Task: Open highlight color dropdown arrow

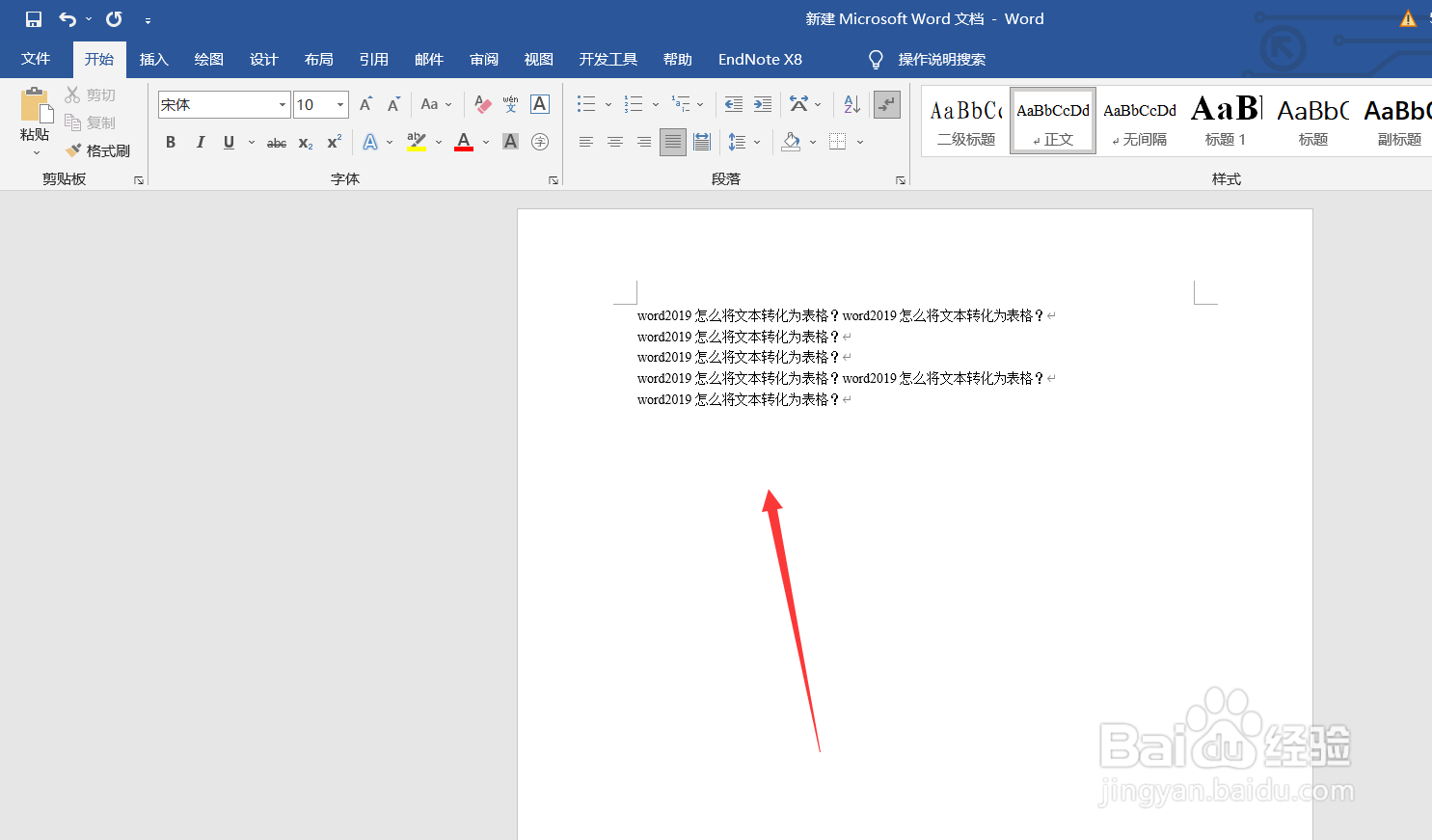Action: 439,142
